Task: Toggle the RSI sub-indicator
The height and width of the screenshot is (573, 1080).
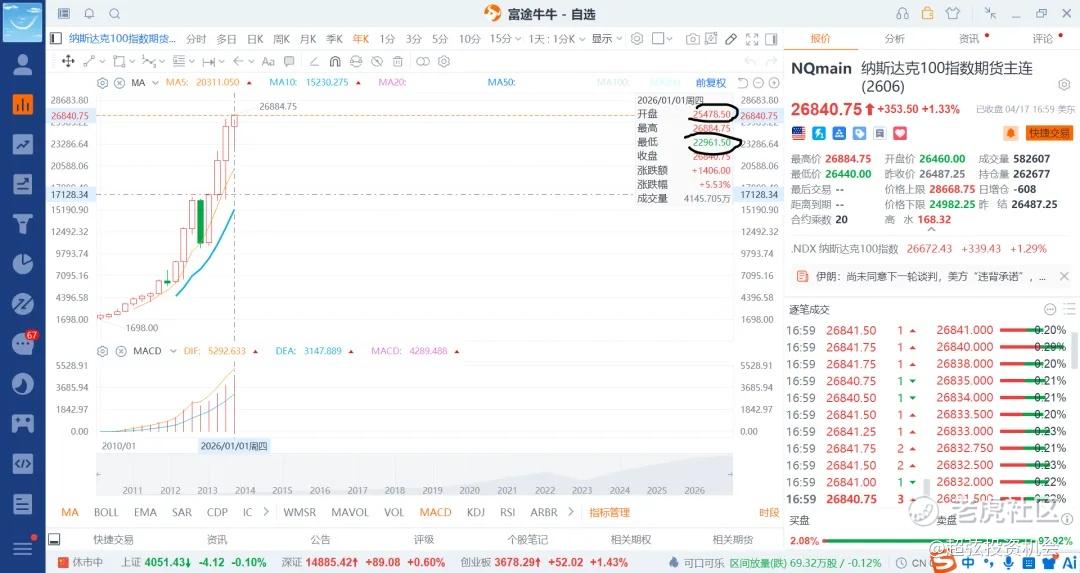Action: [508, 512]
